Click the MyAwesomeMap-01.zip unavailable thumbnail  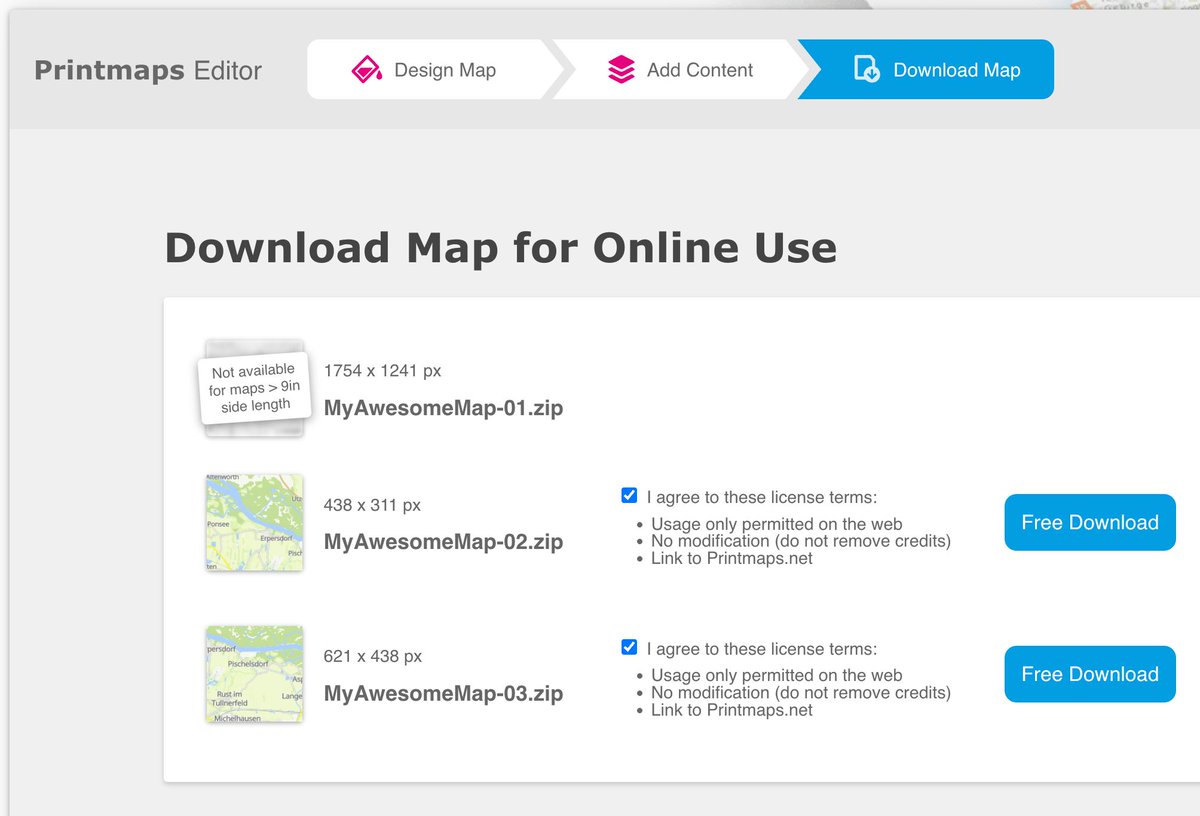point(253,388)
